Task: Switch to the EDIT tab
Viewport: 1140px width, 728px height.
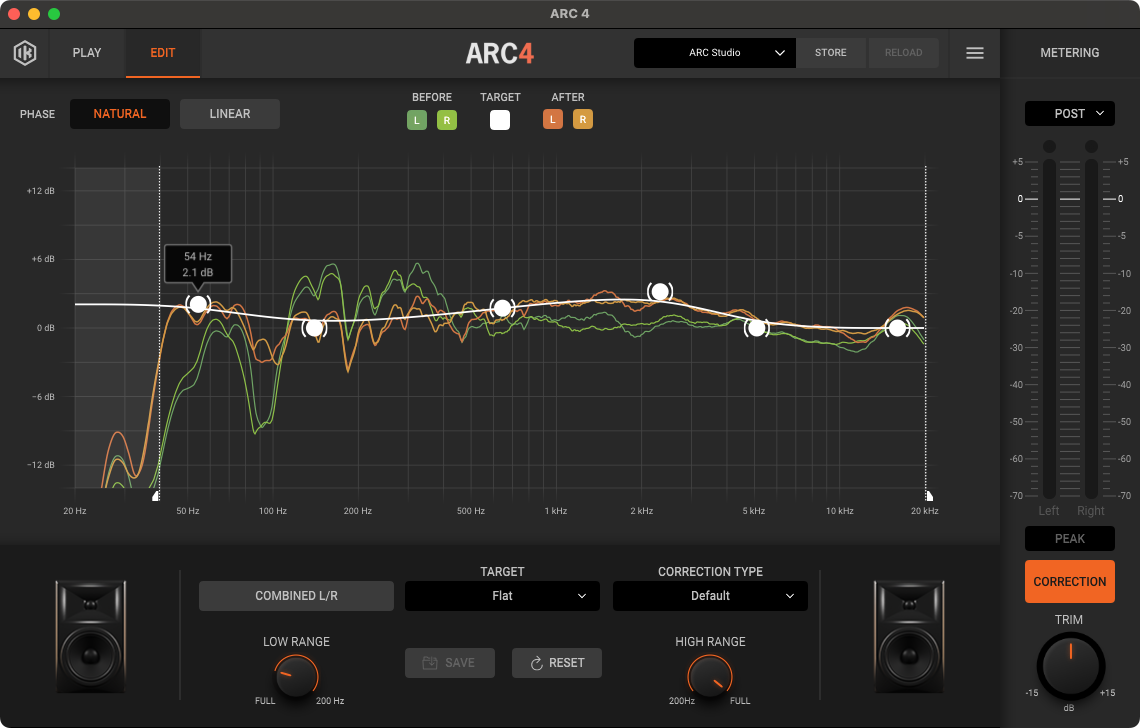Action: (x=163, y=53)
